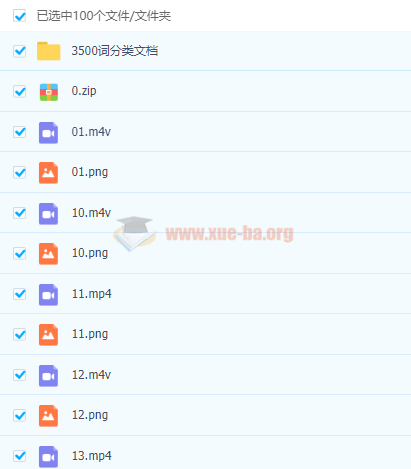Uncheck the 01.png checkbox

20,172
